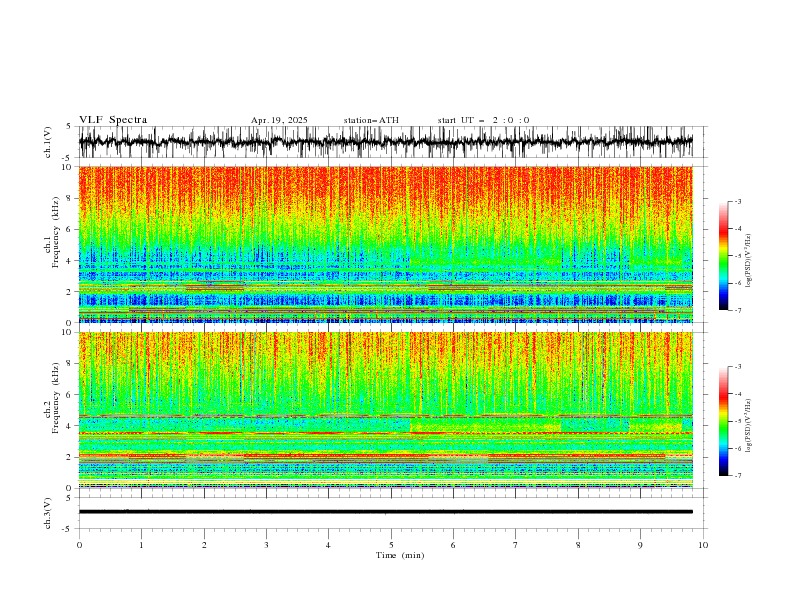792x612 pixels.
Task: Click the "-5" tick on upper color bar
Action: pyautogui.click(x=738, y=256)
